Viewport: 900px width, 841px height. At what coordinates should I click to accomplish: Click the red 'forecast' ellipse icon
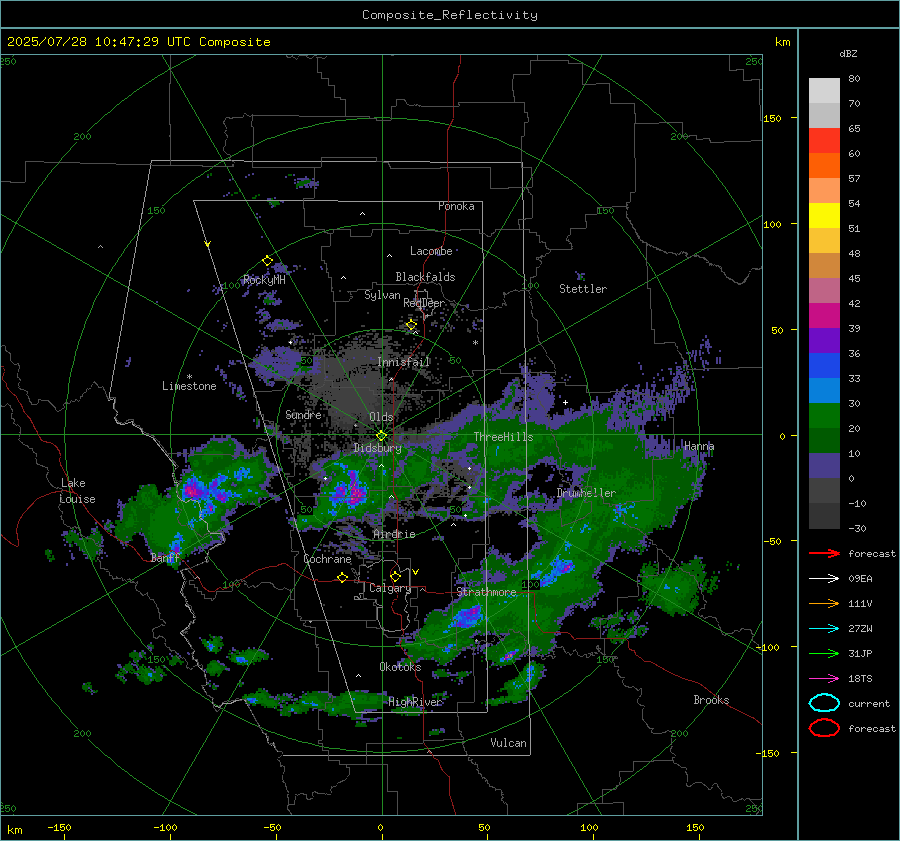coord(824,728)
